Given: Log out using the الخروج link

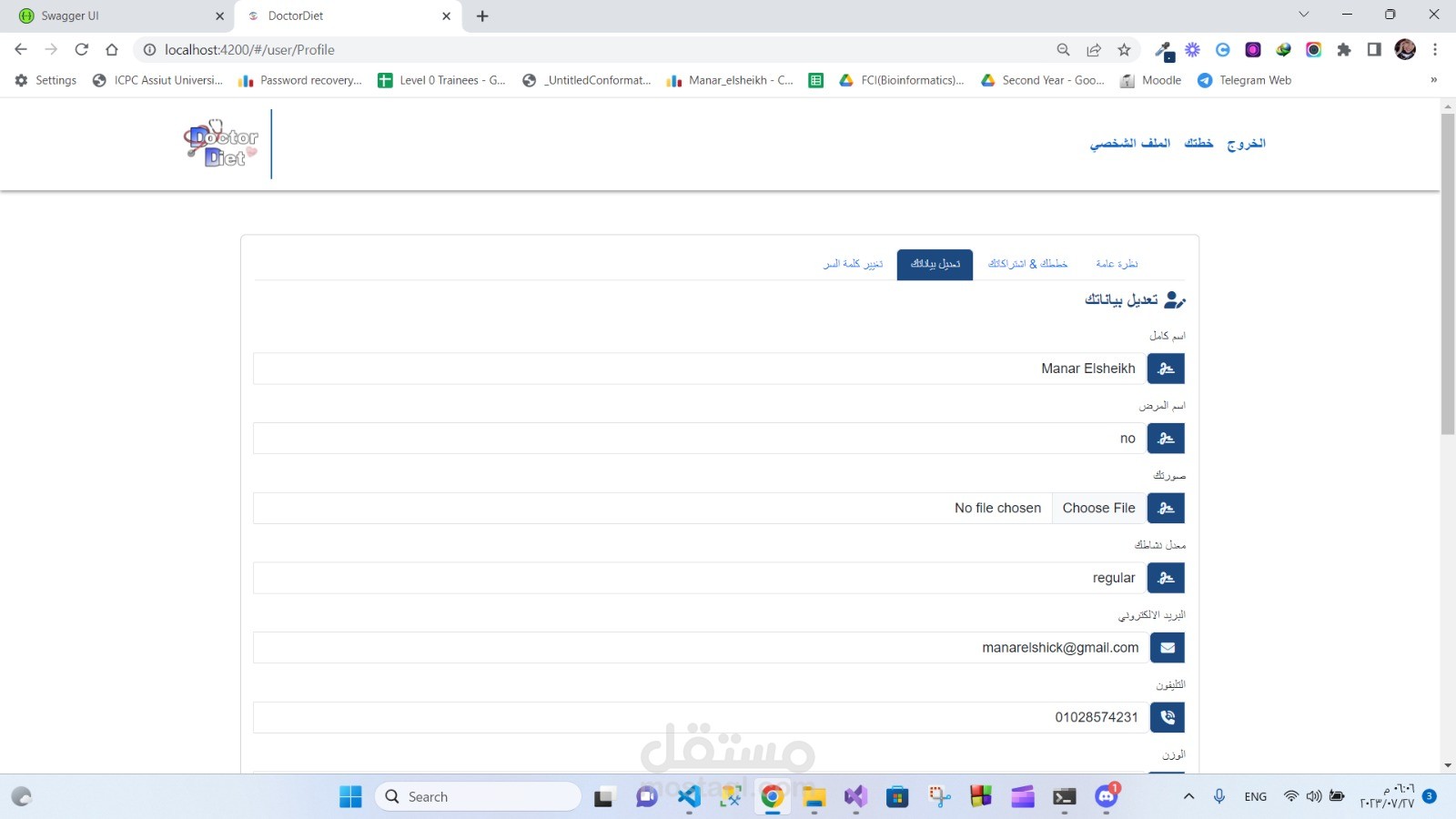Looking at the screenshot, I should [x=1246, y=144].
